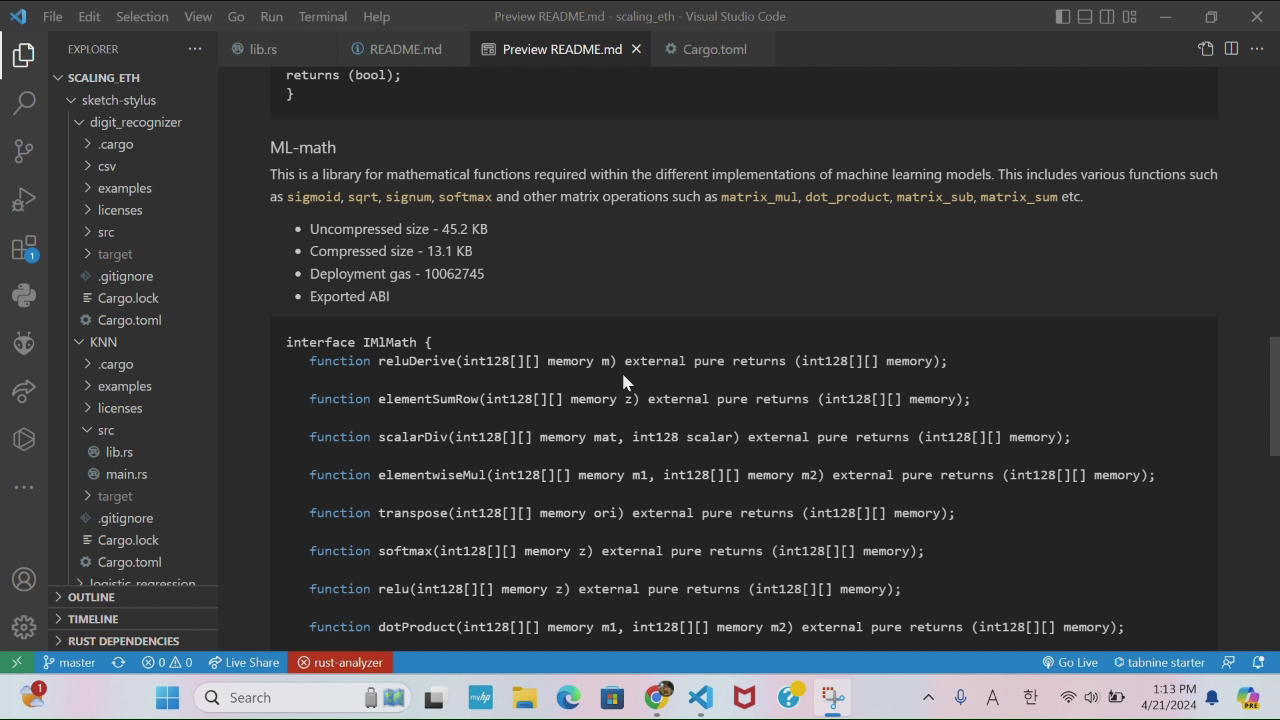The height and width of the screenshot is (720, 1280).
Task: Click the editor vertical scrollbar thumb
Action: click(1274, 396)
